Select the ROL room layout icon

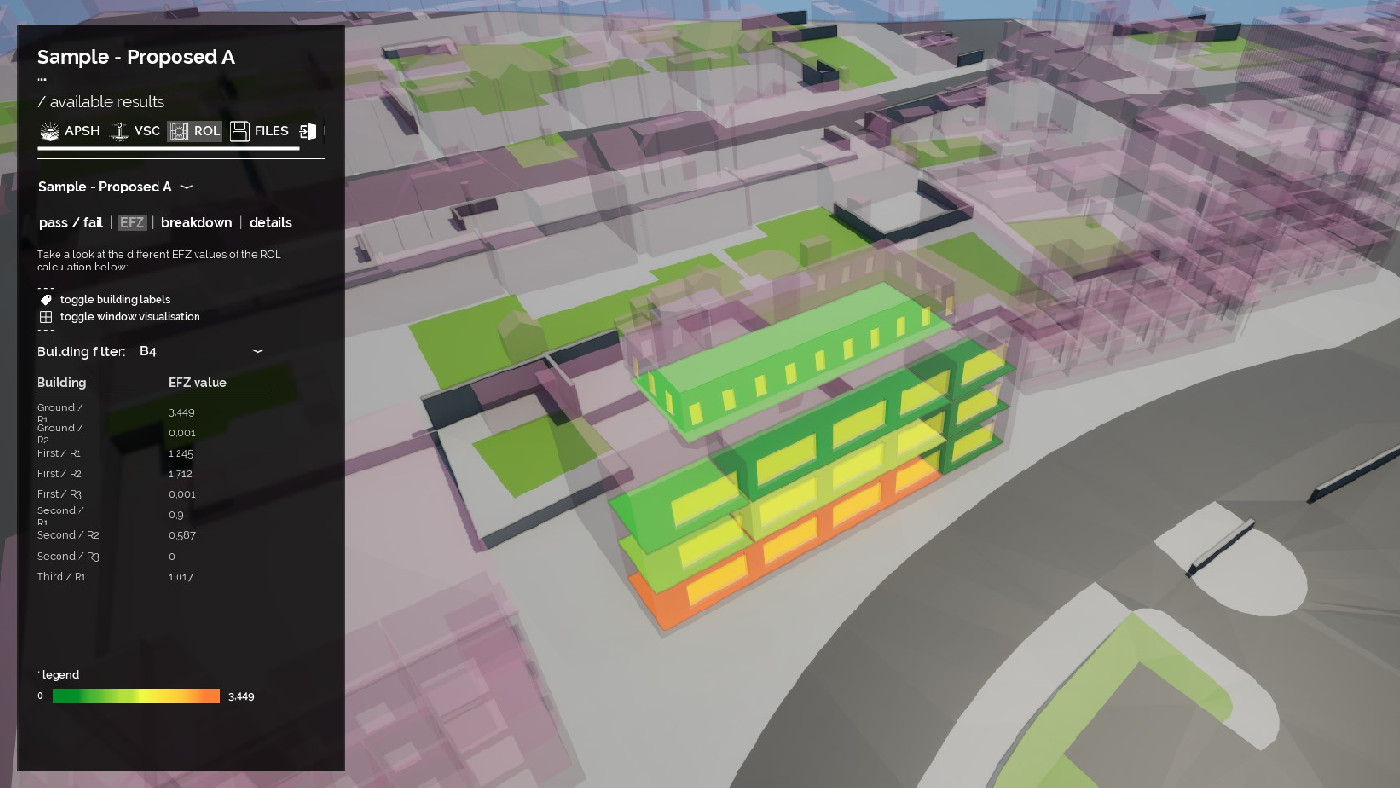click(x=179, y=131)
